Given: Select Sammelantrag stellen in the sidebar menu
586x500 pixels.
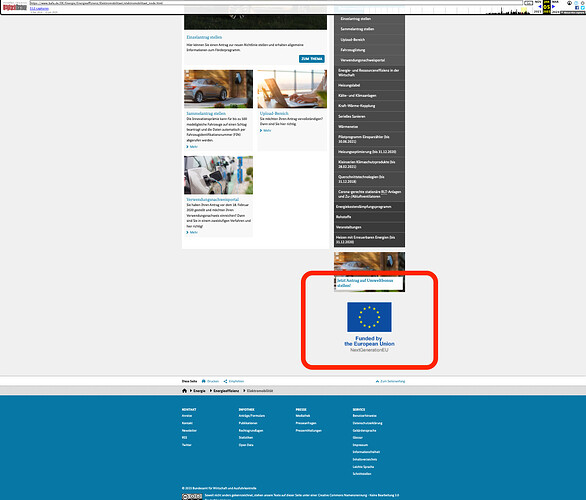Looking at the screenshot, I should [369, 29].
